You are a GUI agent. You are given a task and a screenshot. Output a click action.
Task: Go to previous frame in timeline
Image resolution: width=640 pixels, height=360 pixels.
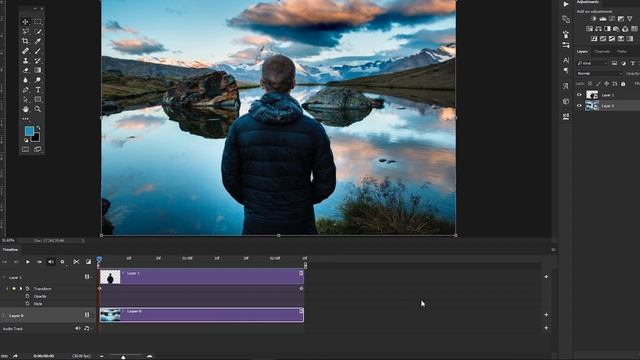(16, 262)
